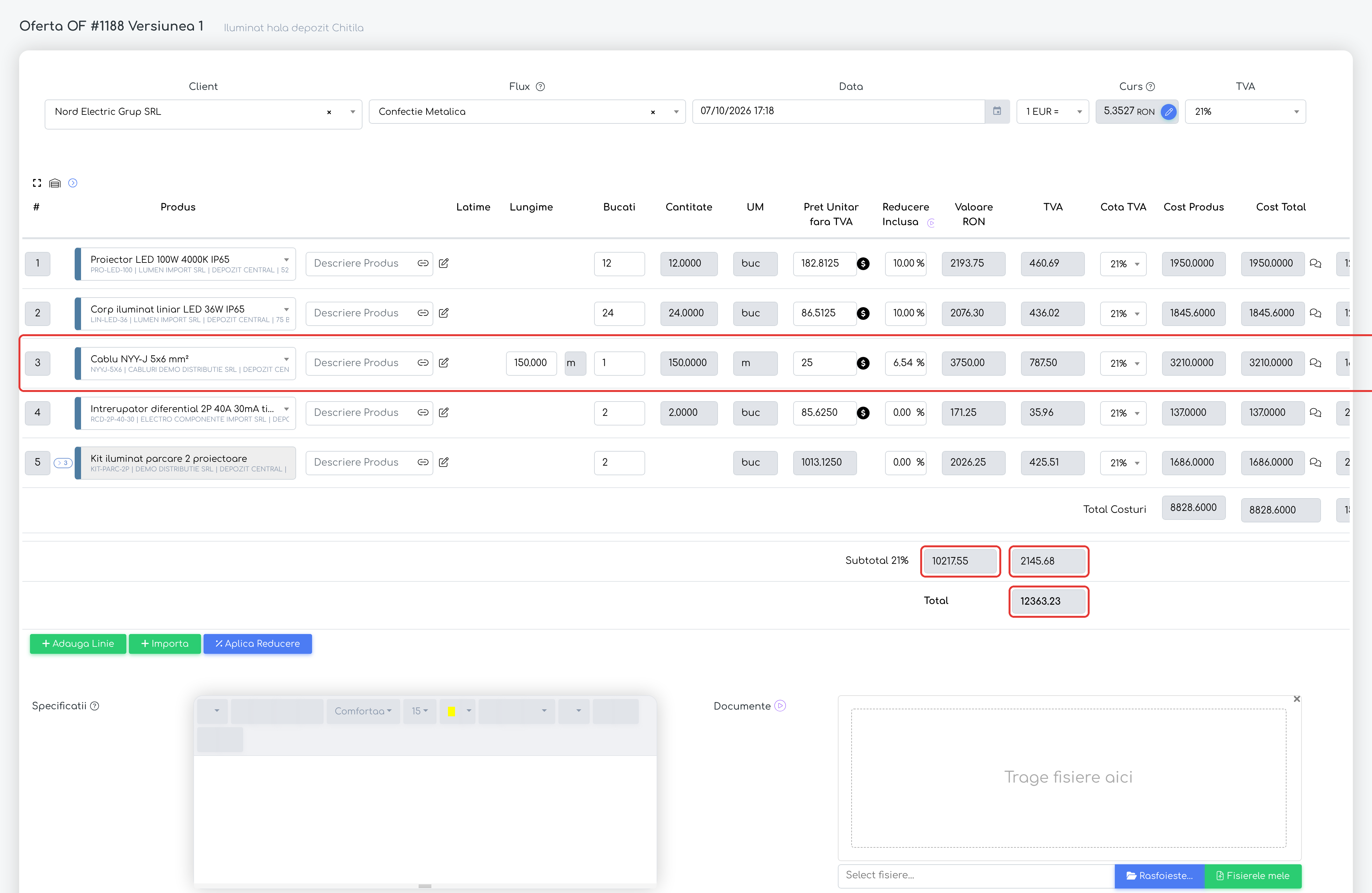Screen dimensions: 1372x893
Task: Click the Adauga Linie button
Action: coord(78,644)
